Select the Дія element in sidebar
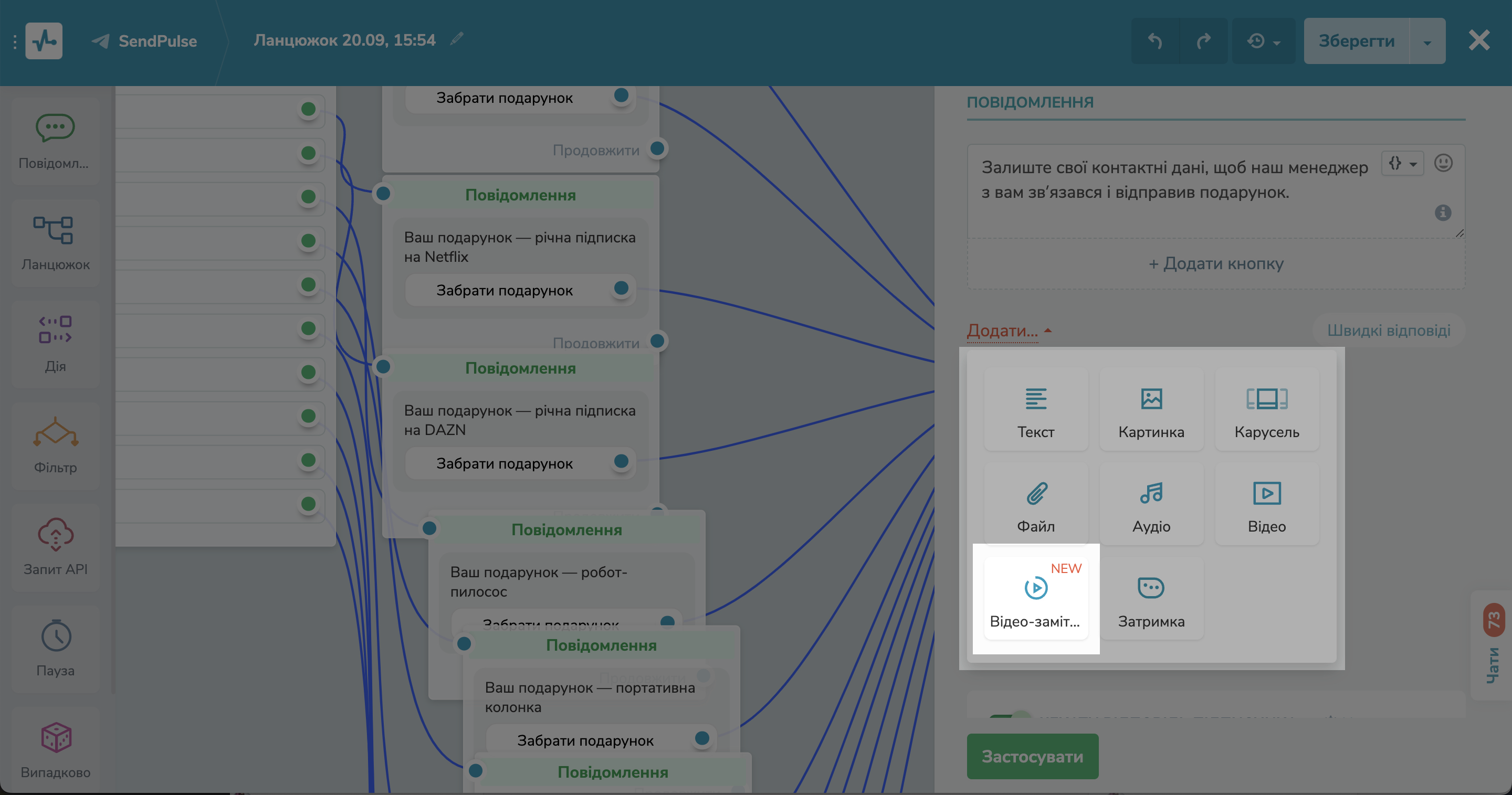Image resolution: width=1512 pixels, height=795 pixels. pos(55,344)
